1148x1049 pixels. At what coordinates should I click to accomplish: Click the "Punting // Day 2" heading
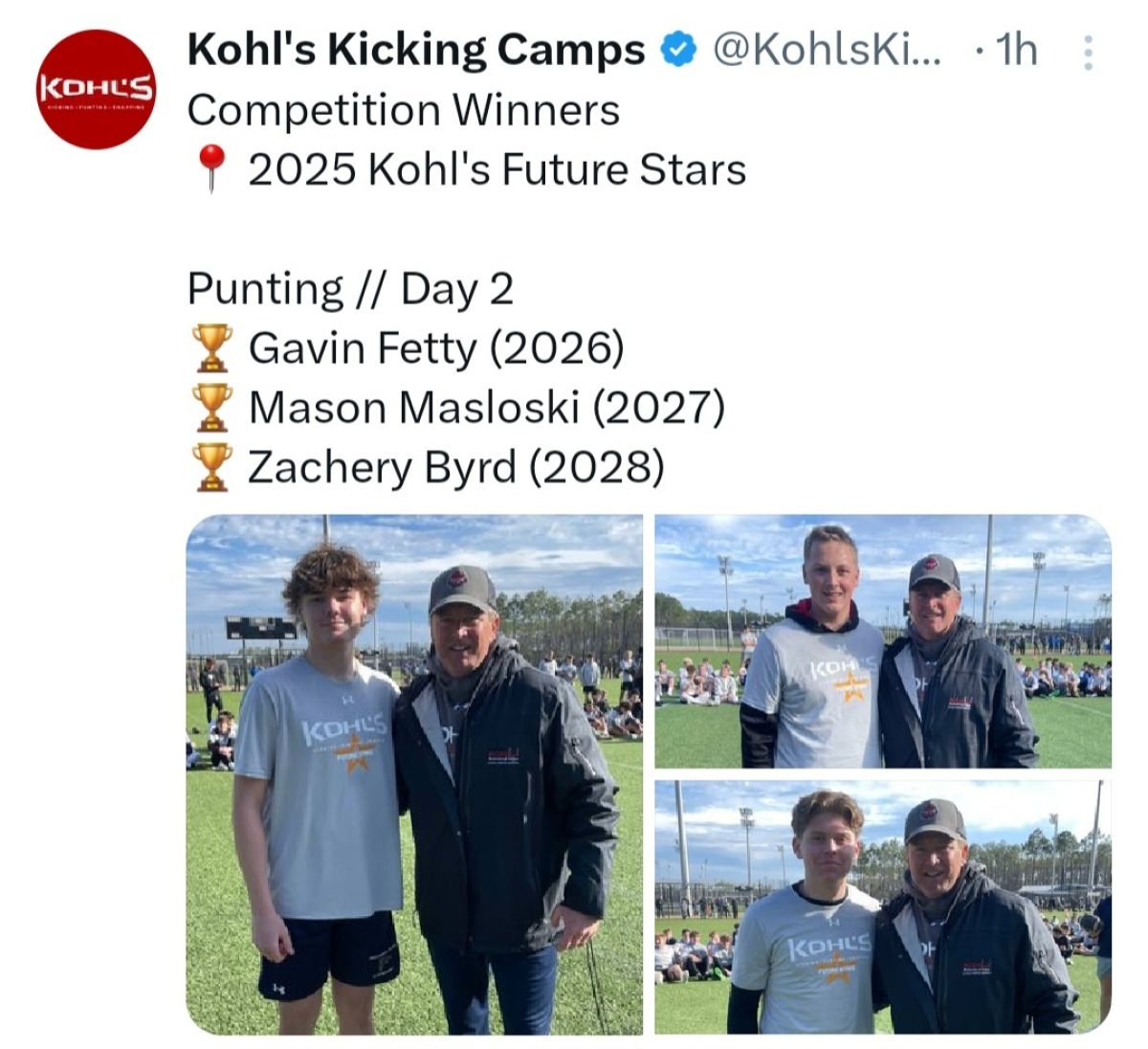coord(350,289)
